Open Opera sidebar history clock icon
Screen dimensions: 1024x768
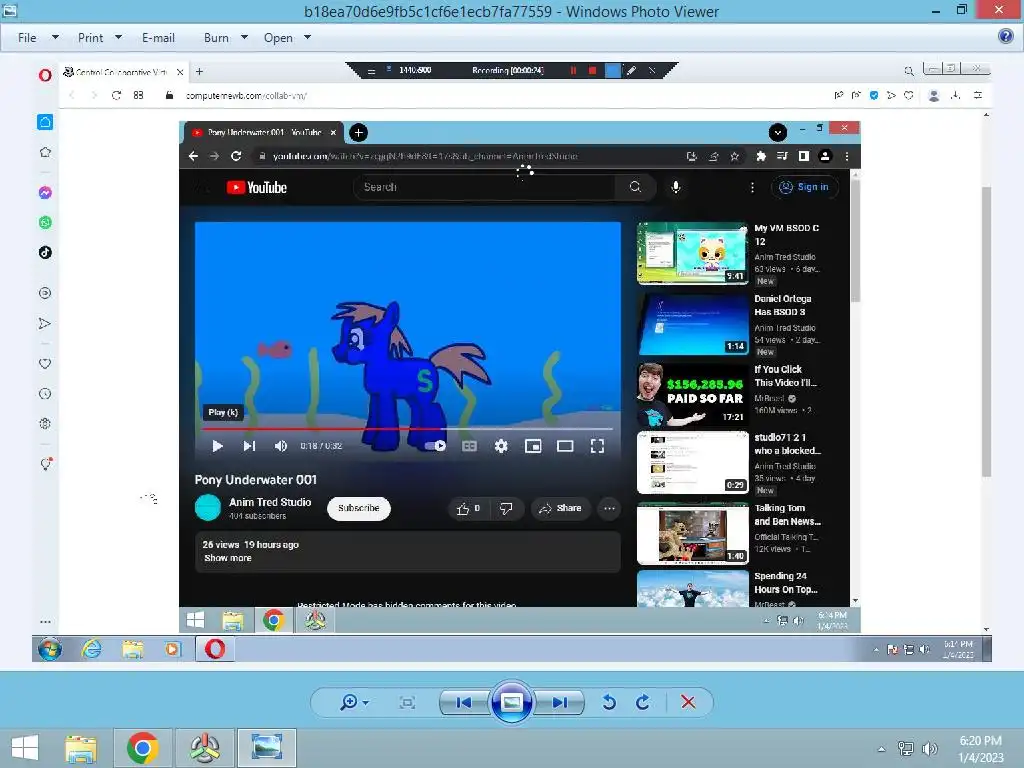(x=45, y=394)
